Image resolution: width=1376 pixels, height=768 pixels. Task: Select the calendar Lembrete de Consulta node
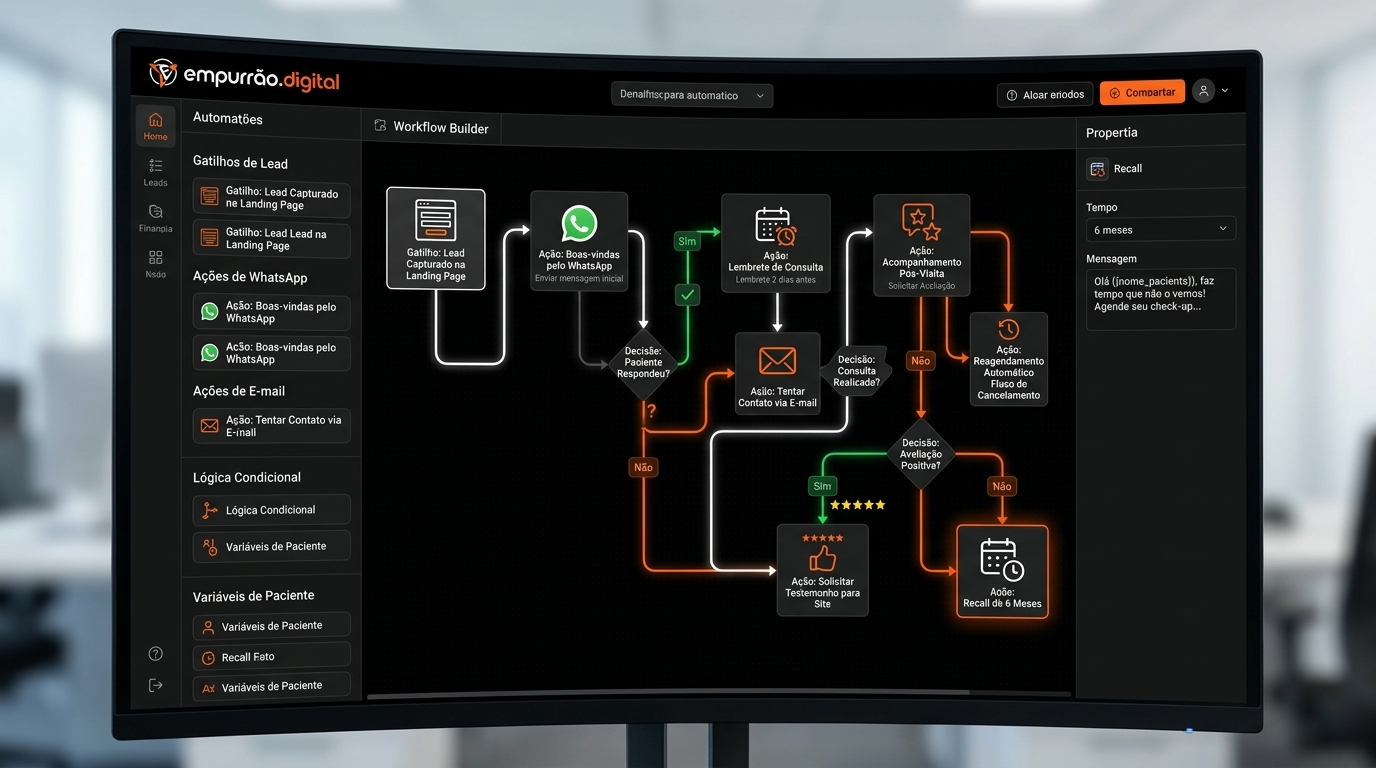point(776,242)
